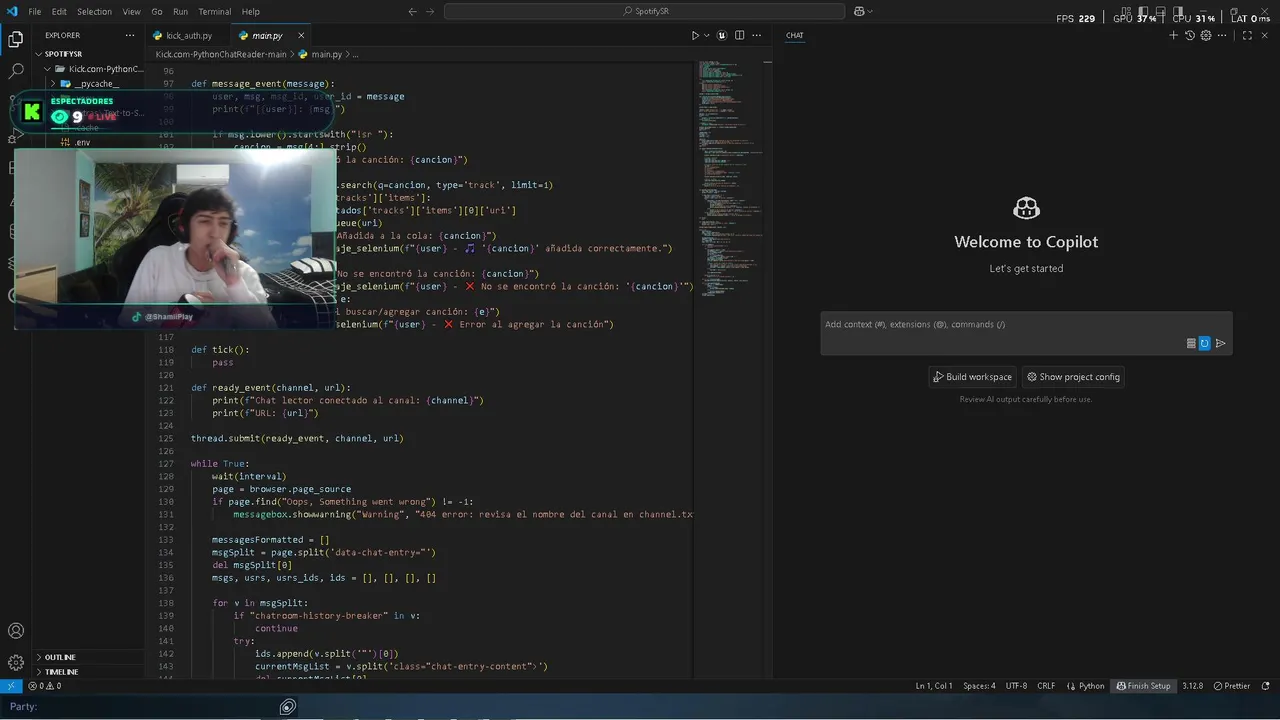Open the View menu
The height and width of the screenshot is (720, 1280).
(x=131, y=11)
